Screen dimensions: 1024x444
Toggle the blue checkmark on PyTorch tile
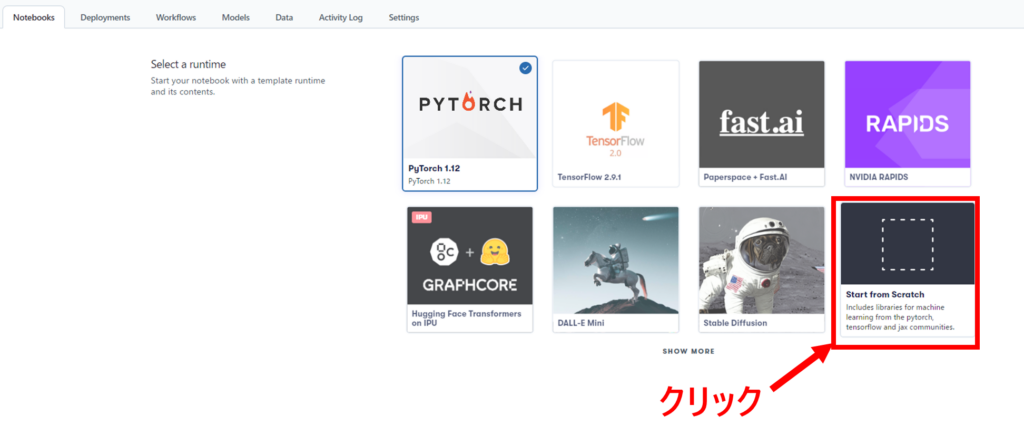tap(526, 68)
